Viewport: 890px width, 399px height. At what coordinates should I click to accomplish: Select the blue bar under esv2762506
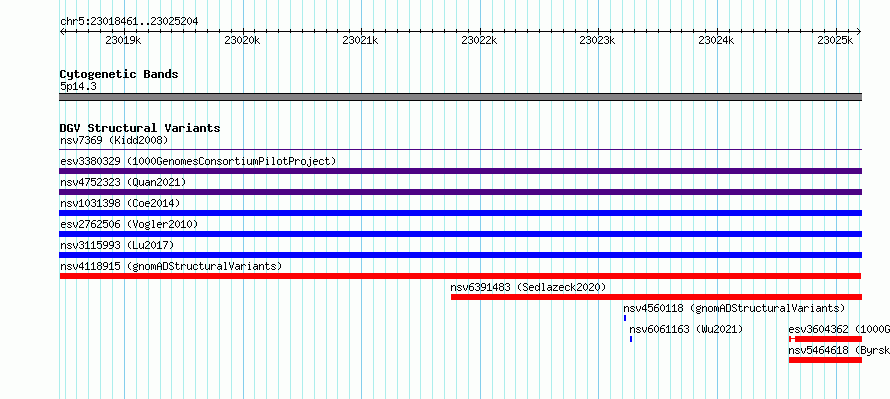[461, 234]
